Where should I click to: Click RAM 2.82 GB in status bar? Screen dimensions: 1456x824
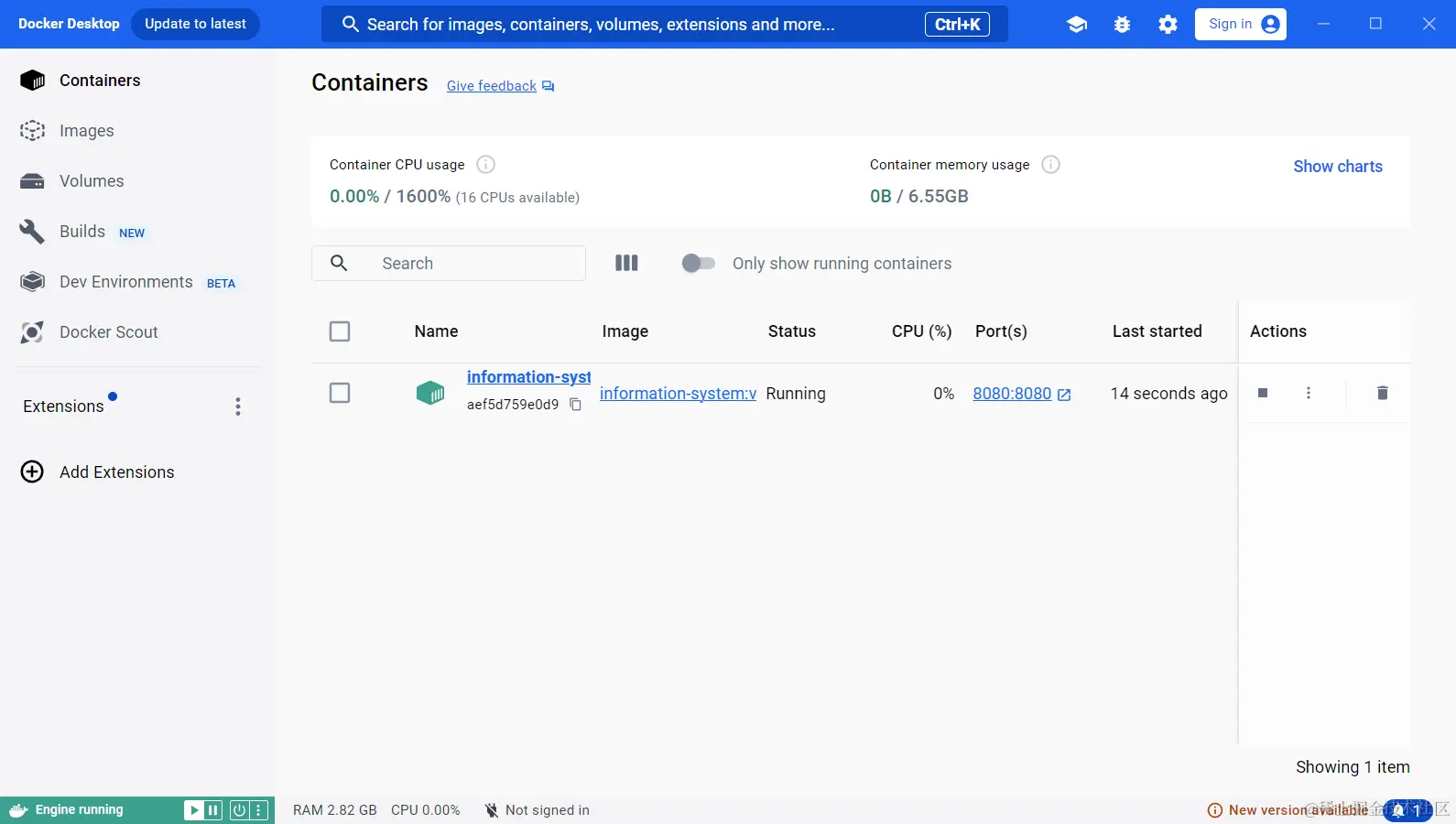pyautogui.click(x=335, y=810)
